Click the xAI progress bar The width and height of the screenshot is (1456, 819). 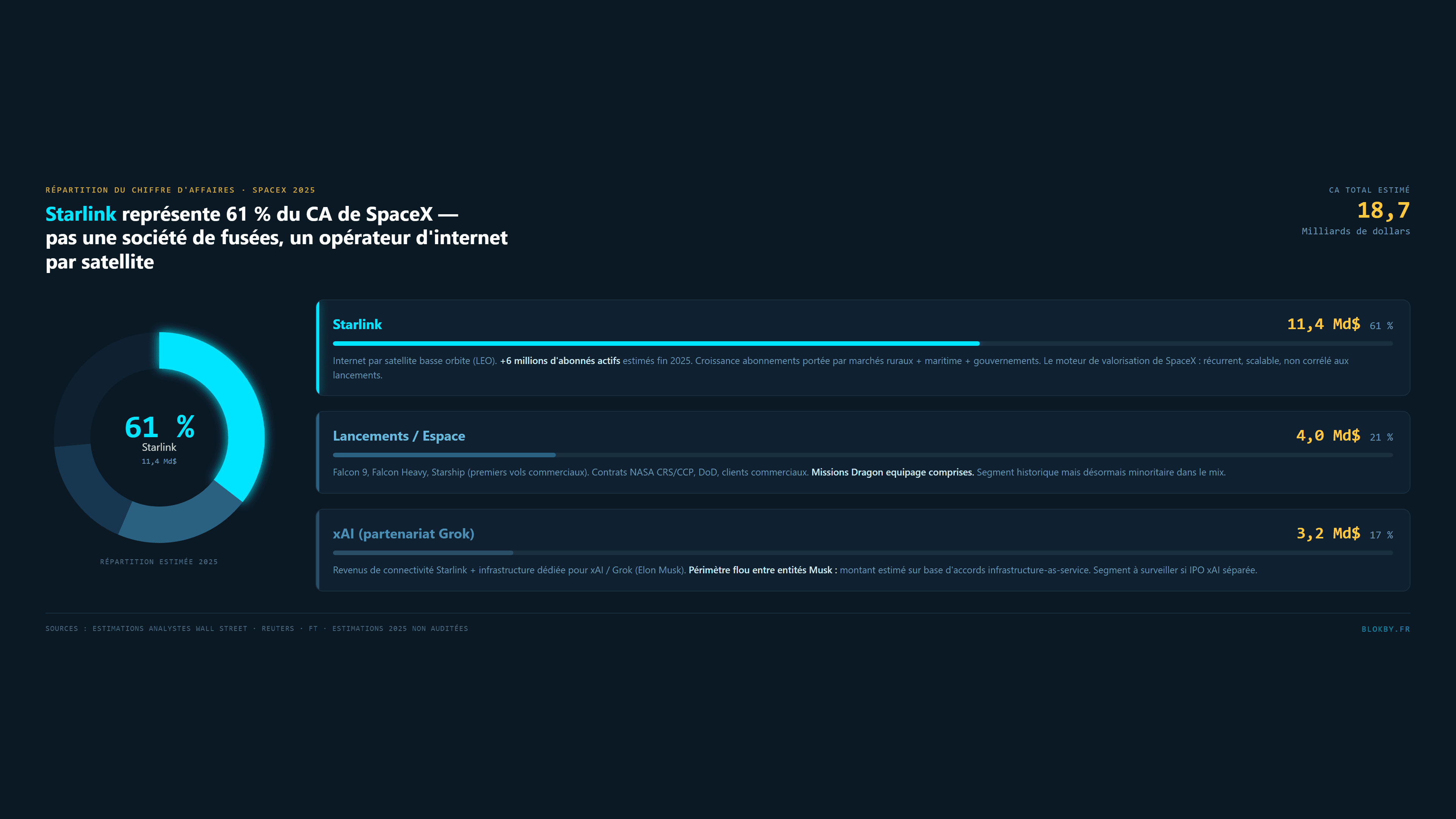(863, 553)
